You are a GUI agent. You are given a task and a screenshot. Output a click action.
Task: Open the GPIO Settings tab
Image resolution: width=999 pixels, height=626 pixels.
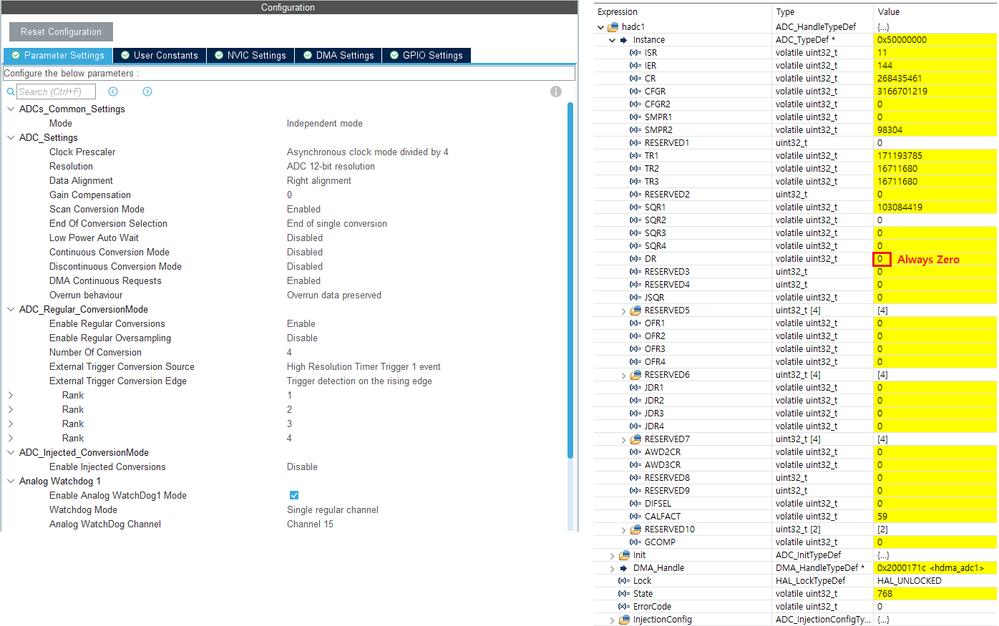click(427, 55)
